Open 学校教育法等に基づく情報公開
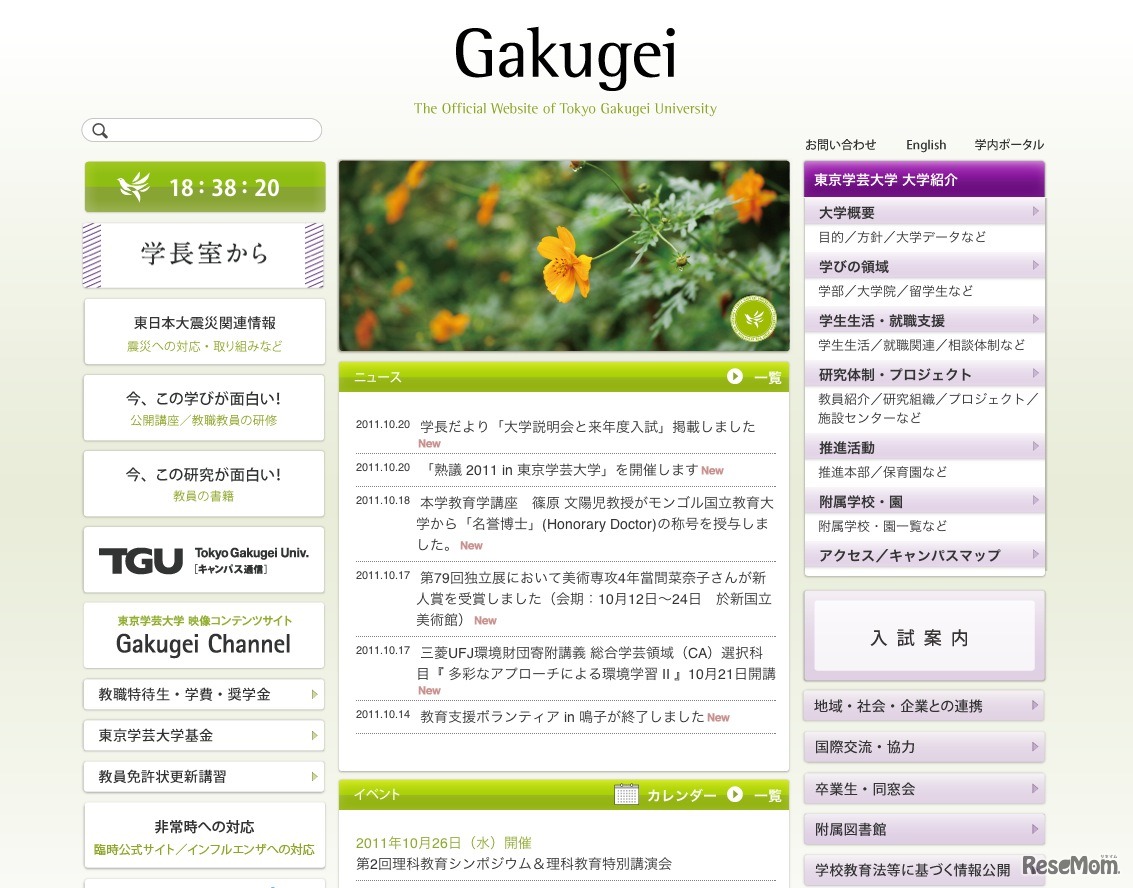The width and height of the screenshot is (1133, 888). click(x=924, y=870)
